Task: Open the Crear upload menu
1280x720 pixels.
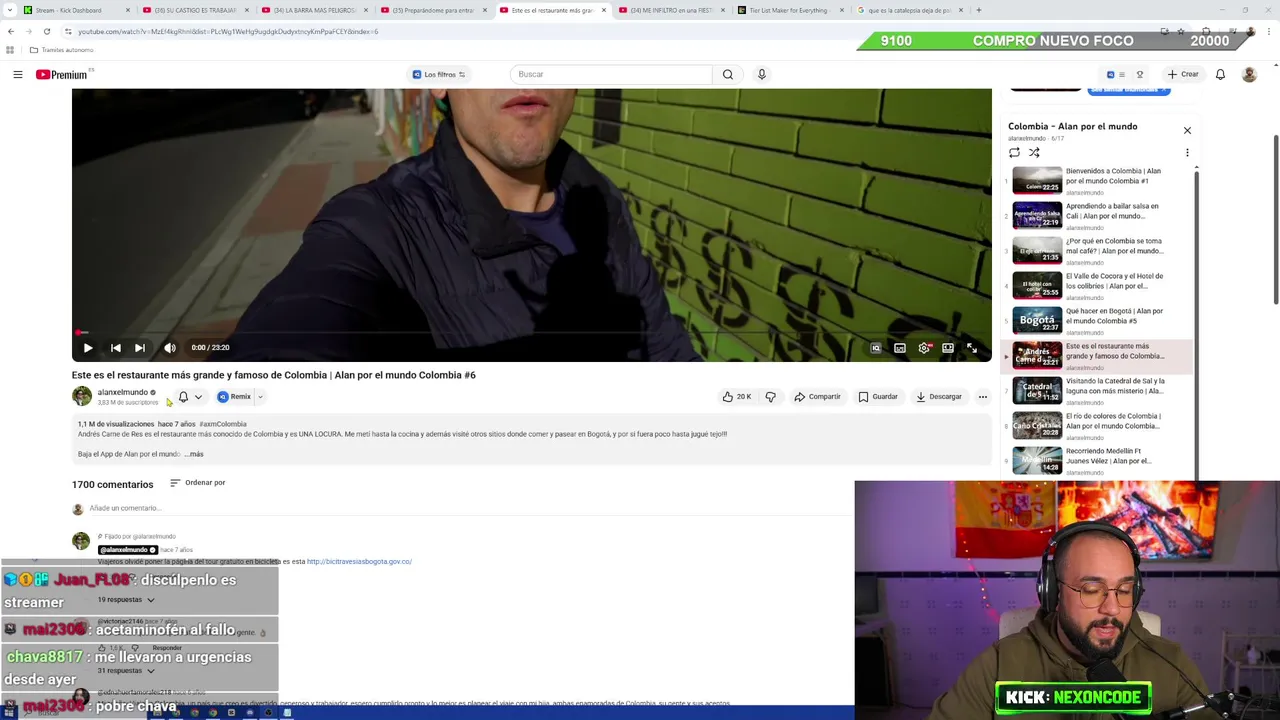Action: click(x=1182, y=74)
